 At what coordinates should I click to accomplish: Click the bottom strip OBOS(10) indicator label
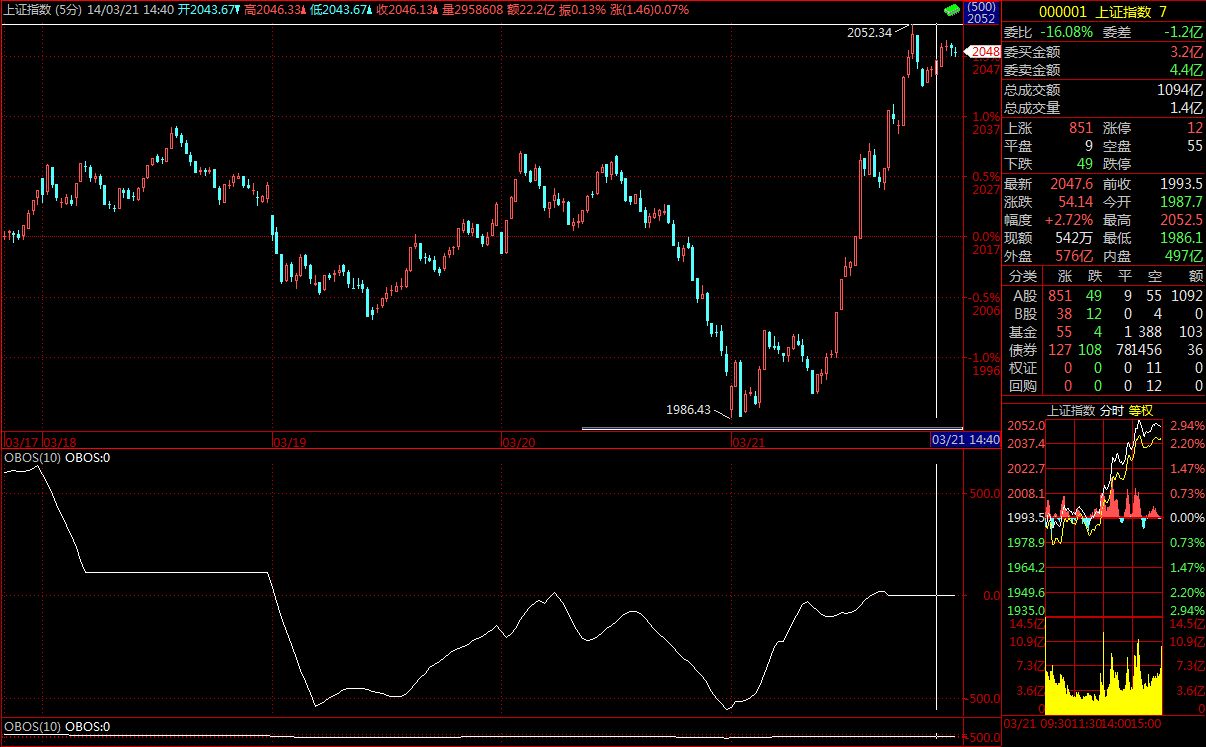pos(33,727)
